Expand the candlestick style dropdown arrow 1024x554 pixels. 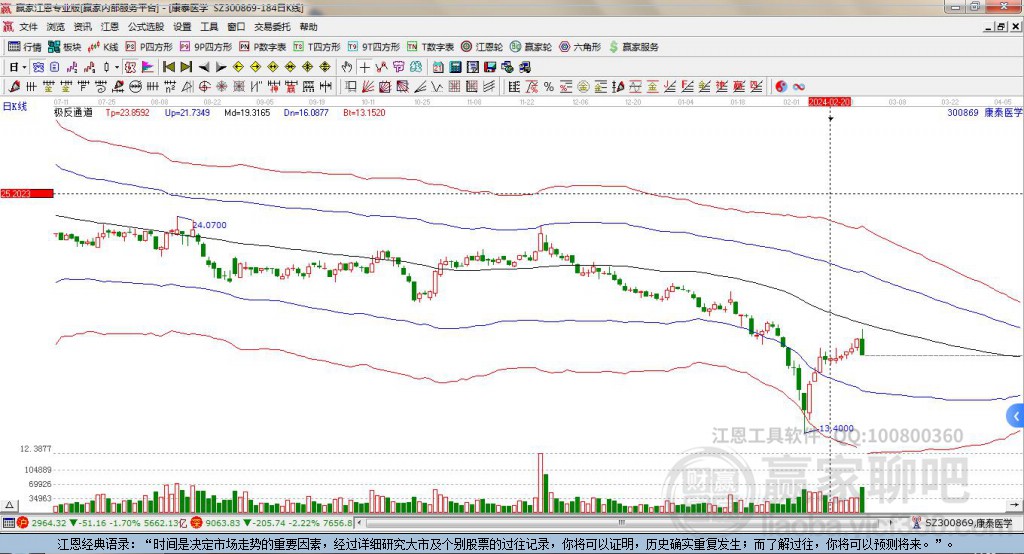pyautogui.click(x=117, y=67)
